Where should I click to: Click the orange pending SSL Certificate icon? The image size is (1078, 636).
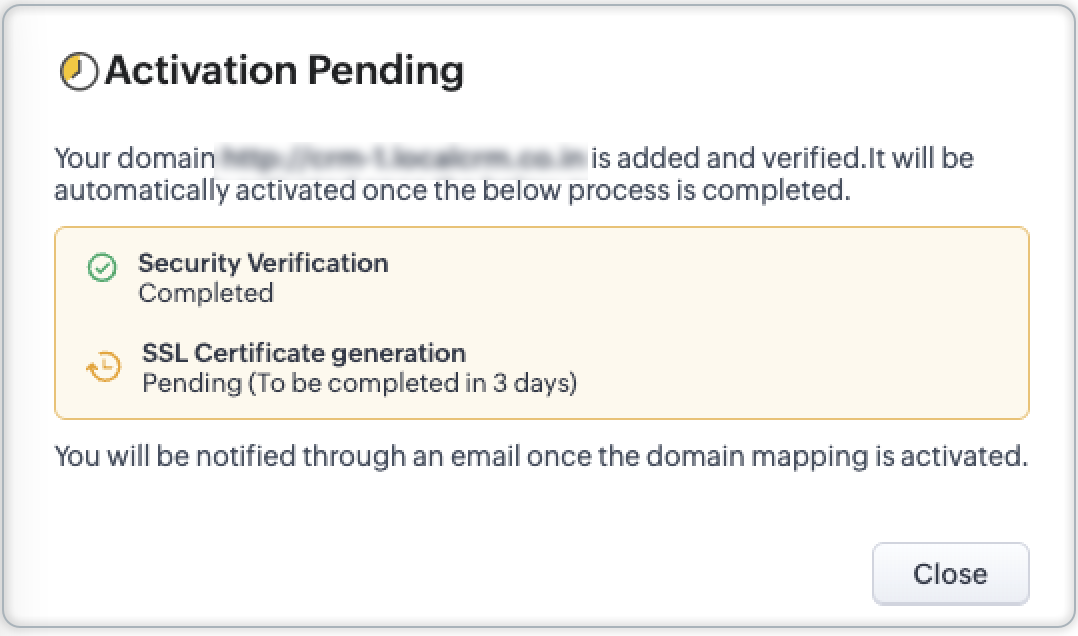pyautogui.click(x=103, y=367)
